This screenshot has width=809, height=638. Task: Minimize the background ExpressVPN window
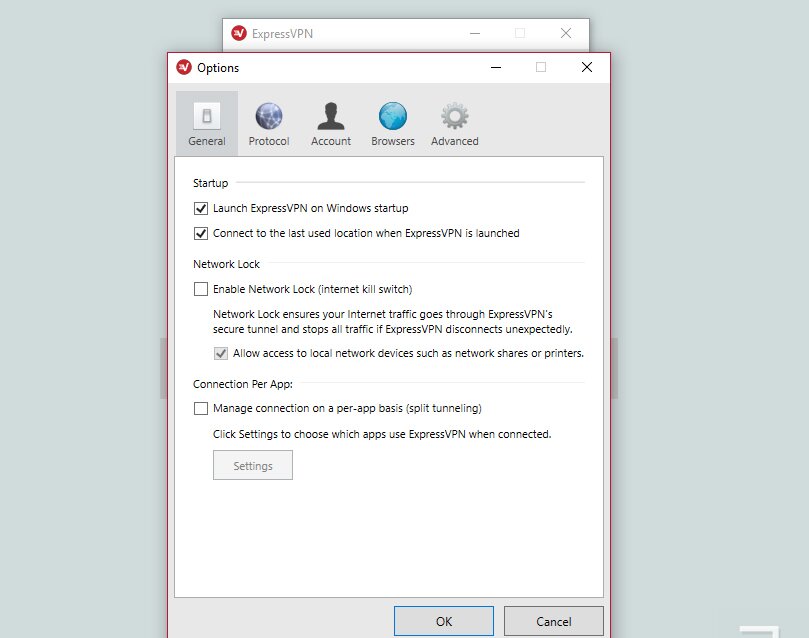tap(474, 34)
